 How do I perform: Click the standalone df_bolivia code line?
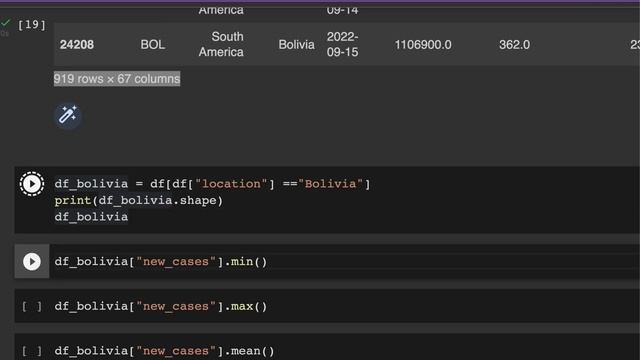coord(91,217)
